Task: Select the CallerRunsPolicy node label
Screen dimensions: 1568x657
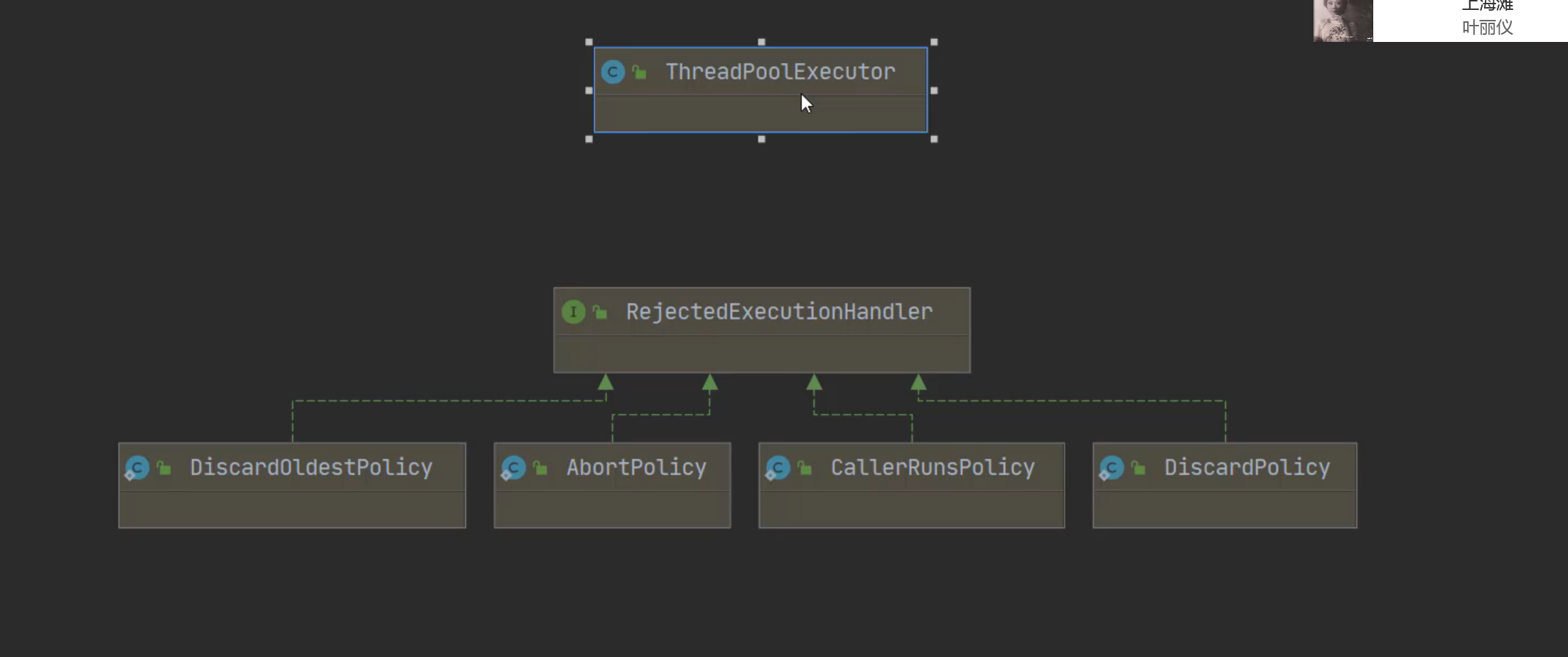Action: pyautogui.click(x=933, y=467)
